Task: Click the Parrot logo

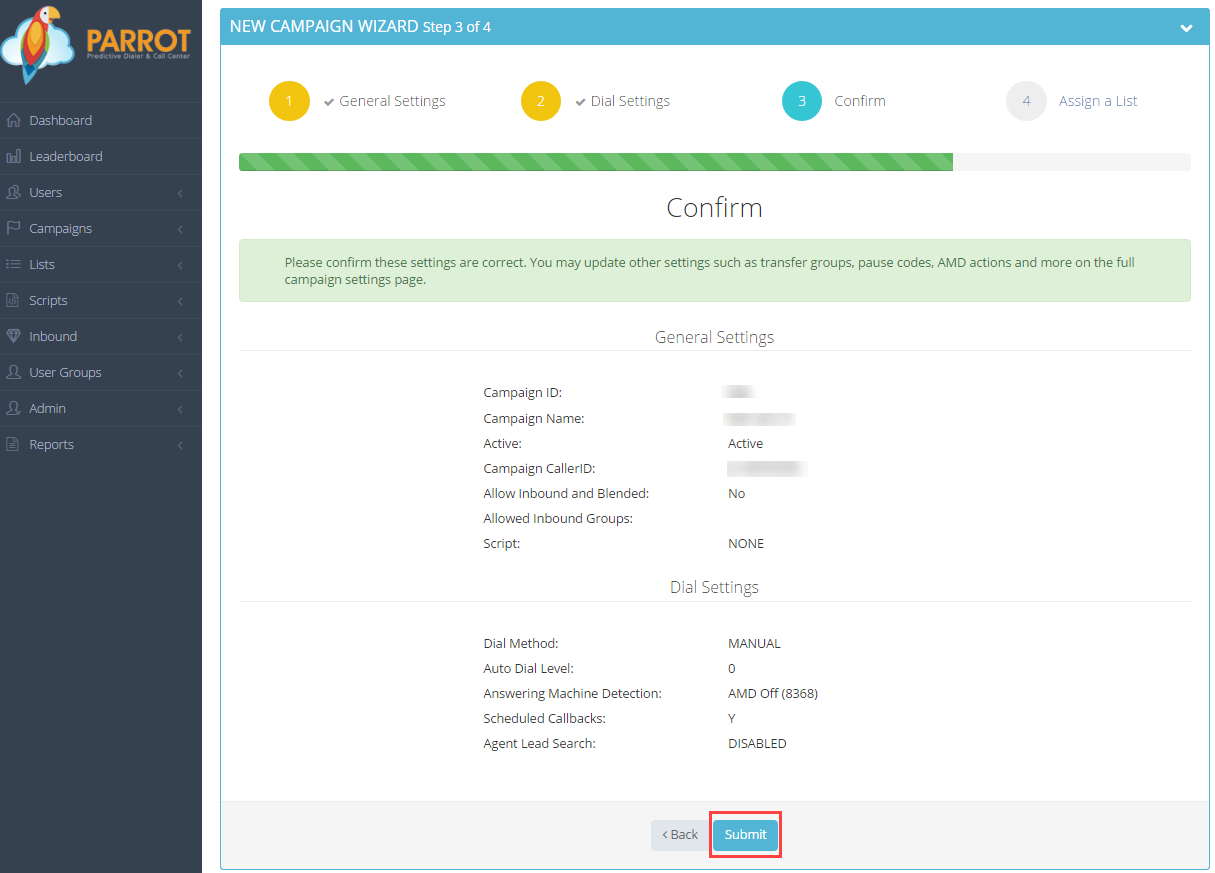Action: pyautogui.click(x=97, y=45)
